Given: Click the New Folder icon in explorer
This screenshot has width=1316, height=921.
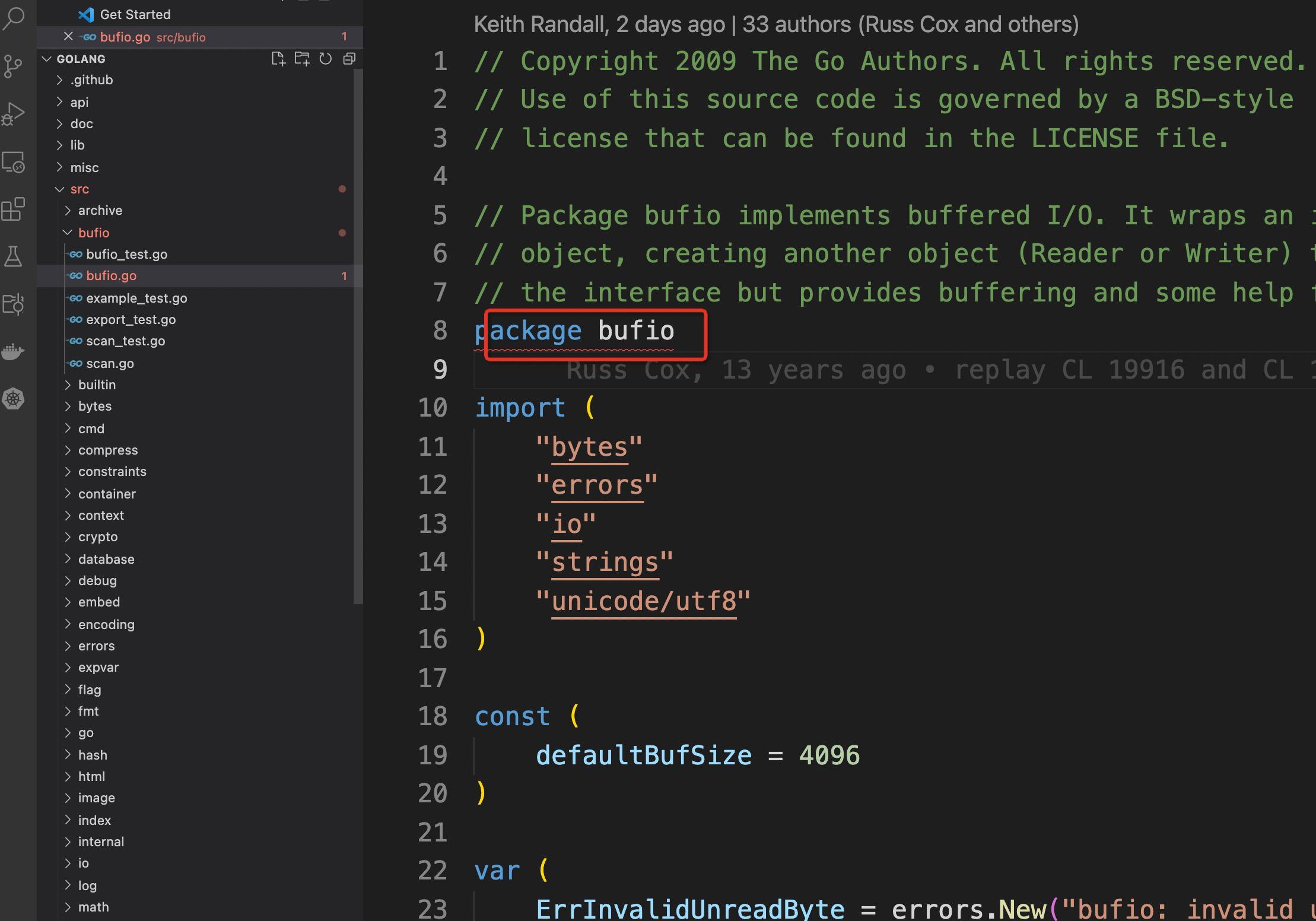Looking at the screenshot, I should 302,59.
